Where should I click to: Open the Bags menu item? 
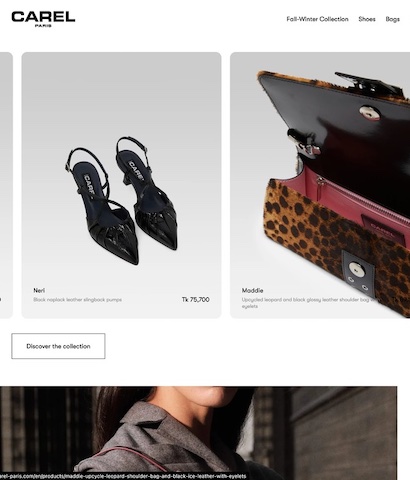pos(393,19)
